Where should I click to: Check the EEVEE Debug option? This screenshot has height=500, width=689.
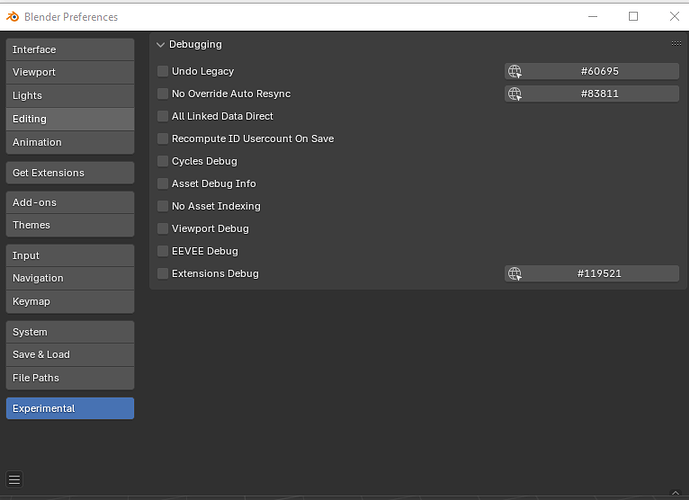pyautogui.click(x=163, y=251)
